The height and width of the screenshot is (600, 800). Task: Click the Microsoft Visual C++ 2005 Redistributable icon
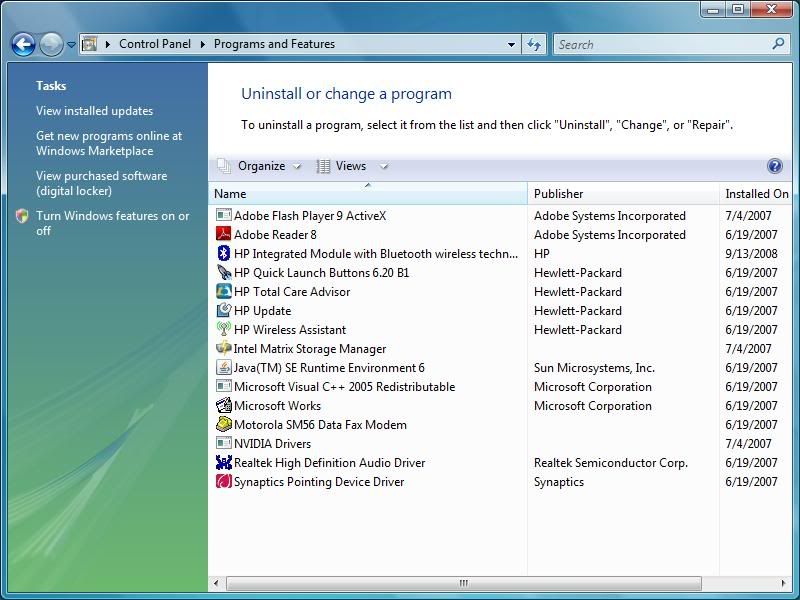click(x=223, y=386)
